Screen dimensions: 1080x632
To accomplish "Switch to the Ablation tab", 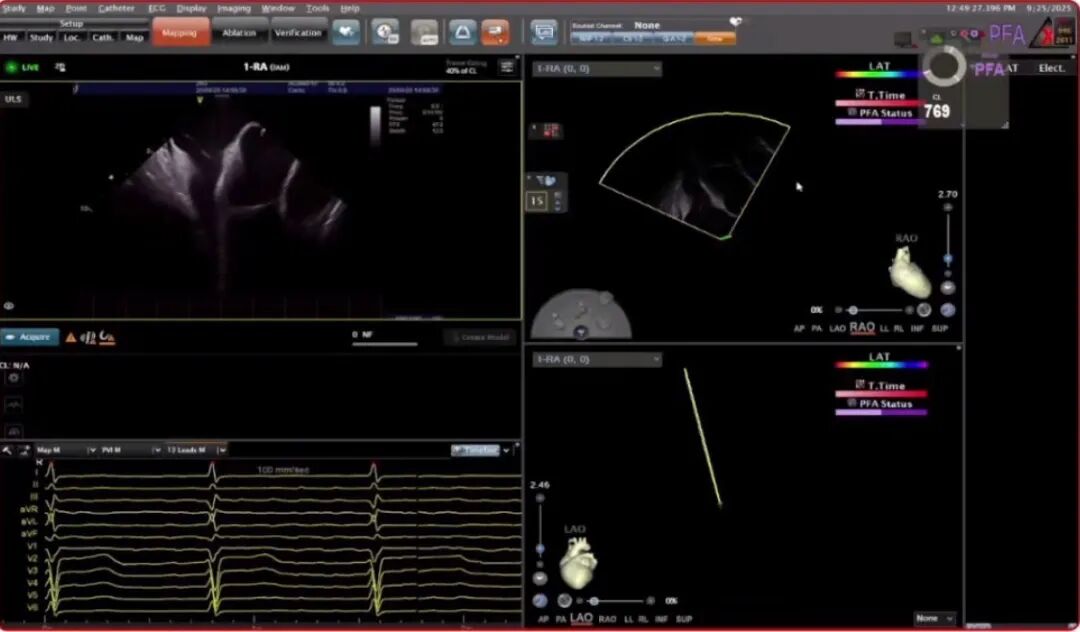I will coord(239,33).
